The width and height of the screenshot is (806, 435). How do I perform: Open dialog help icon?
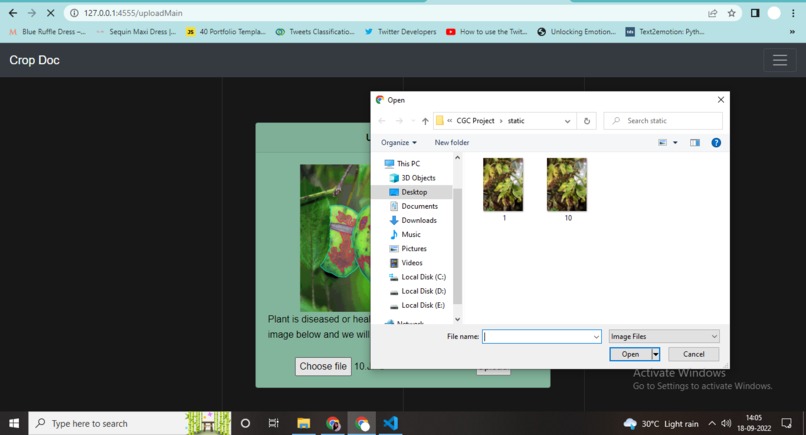(716, 142)
